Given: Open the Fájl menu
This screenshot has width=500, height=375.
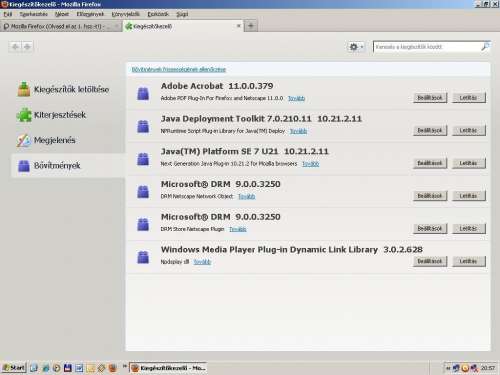Looking at the screenshot, I should (8, 14).
